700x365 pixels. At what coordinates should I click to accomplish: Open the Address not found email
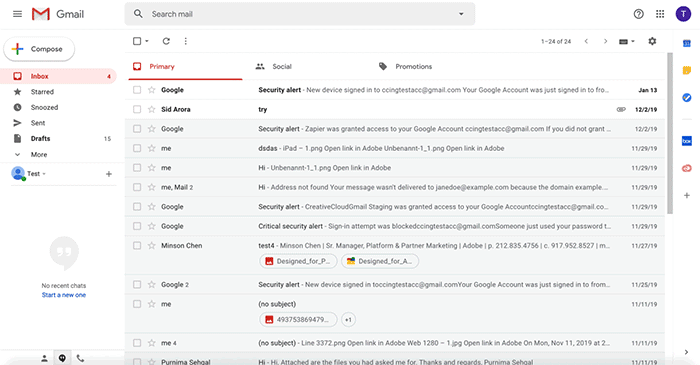point(395,187)
